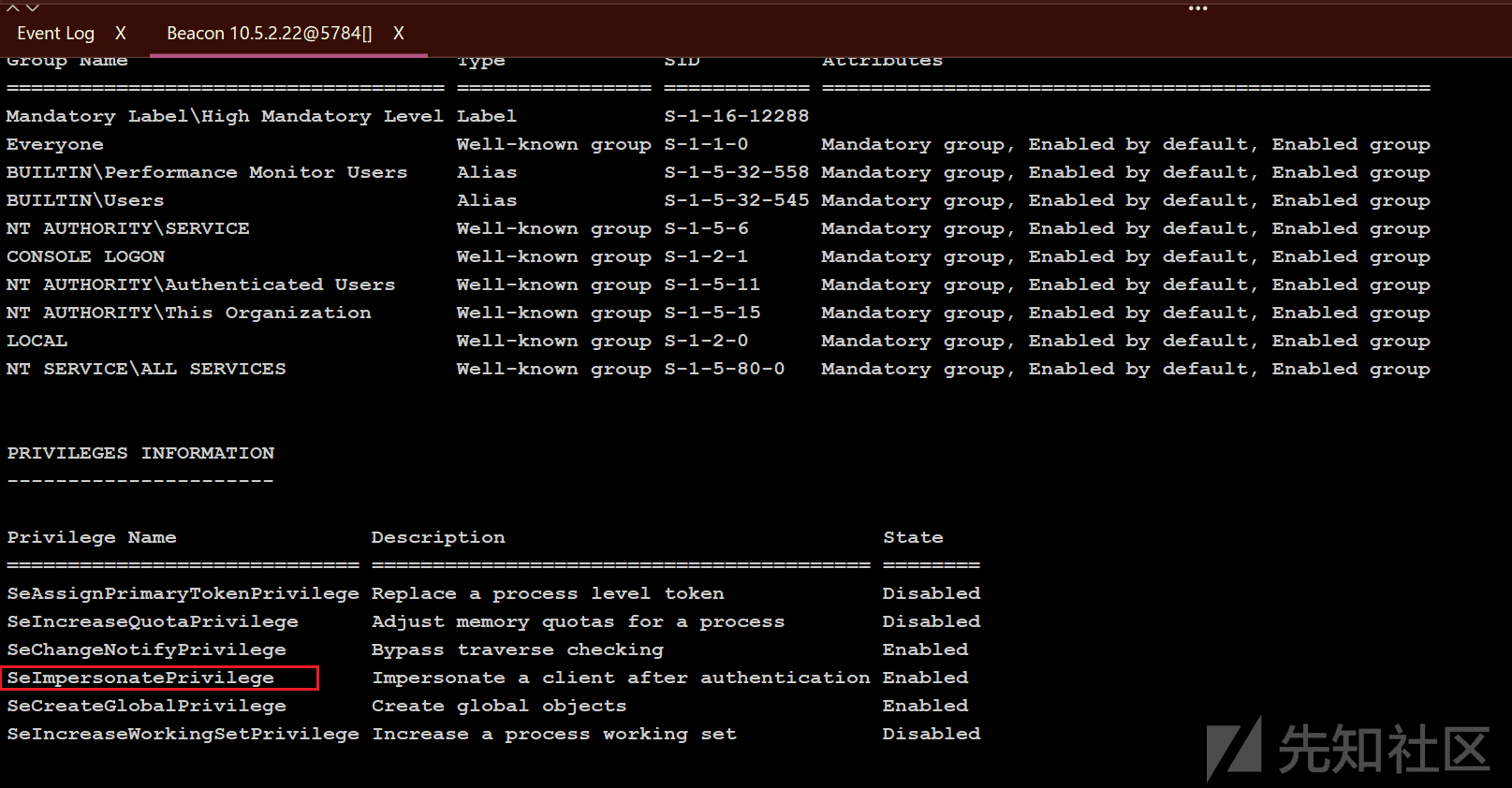Click the "LOCAL" group name

[x=37, y=341]
